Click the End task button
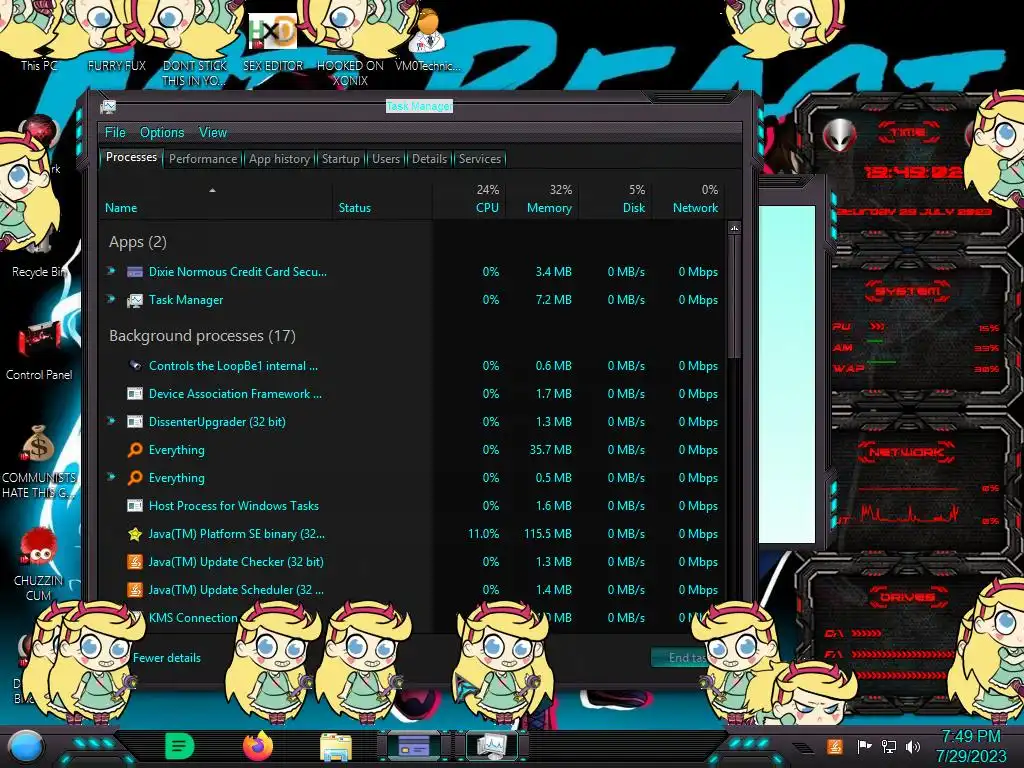 click(686, 658)
